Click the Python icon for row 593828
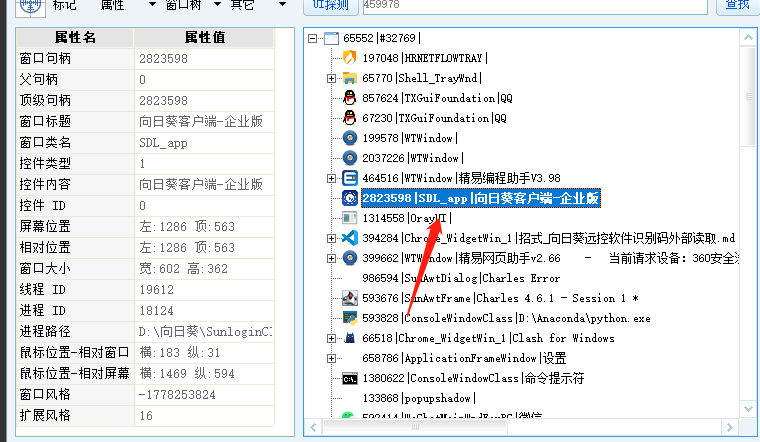Image resolution: width=760 pixels, height=442 pixels. click(x=349, y=318)
